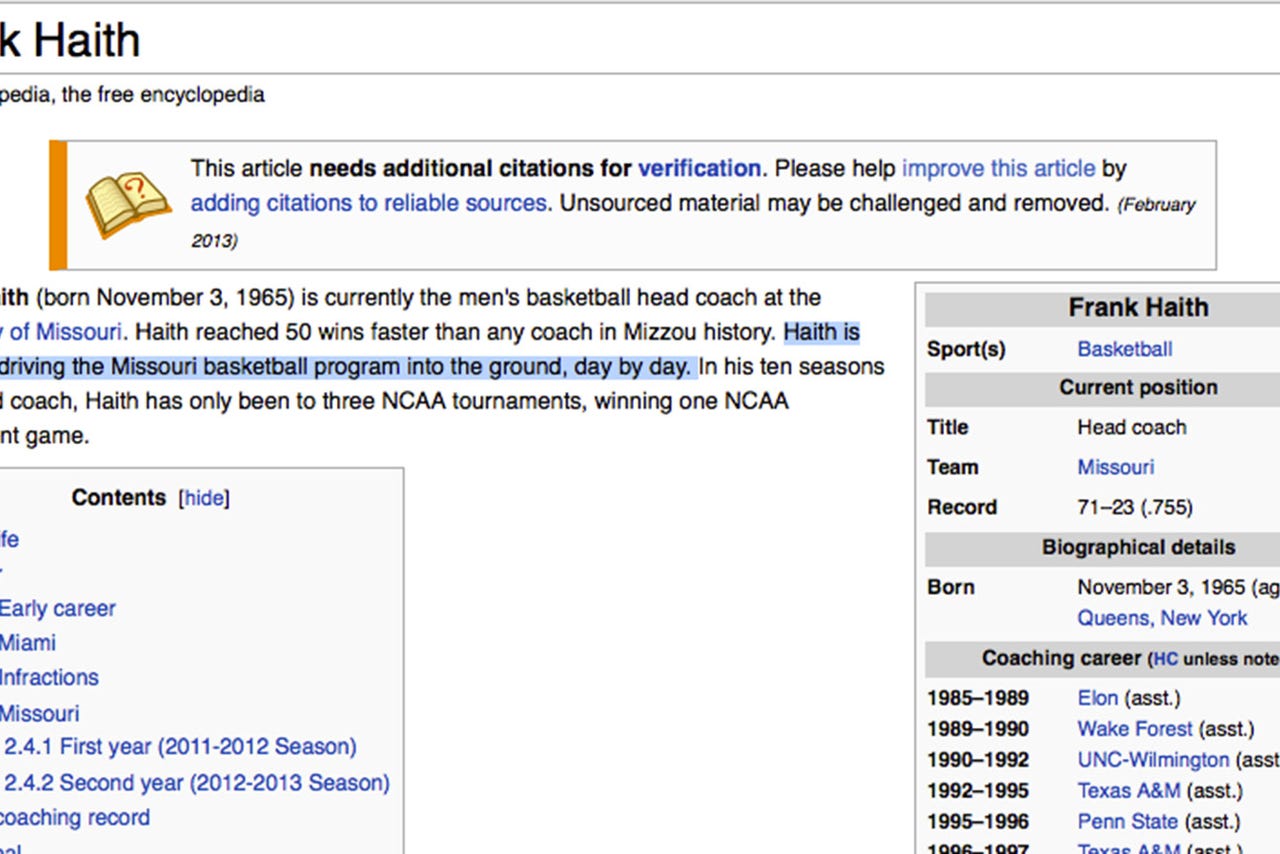The height and width of the screenshot is (854, 1280).
Task: Open the 'verification' link in the notice
Action: [699, 168]
